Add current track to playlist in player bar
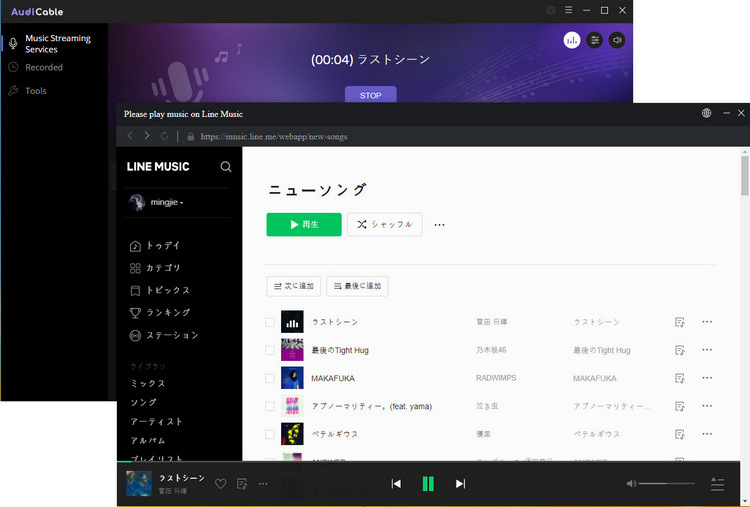This screenshot has width=750, height=507. (243, 484)
